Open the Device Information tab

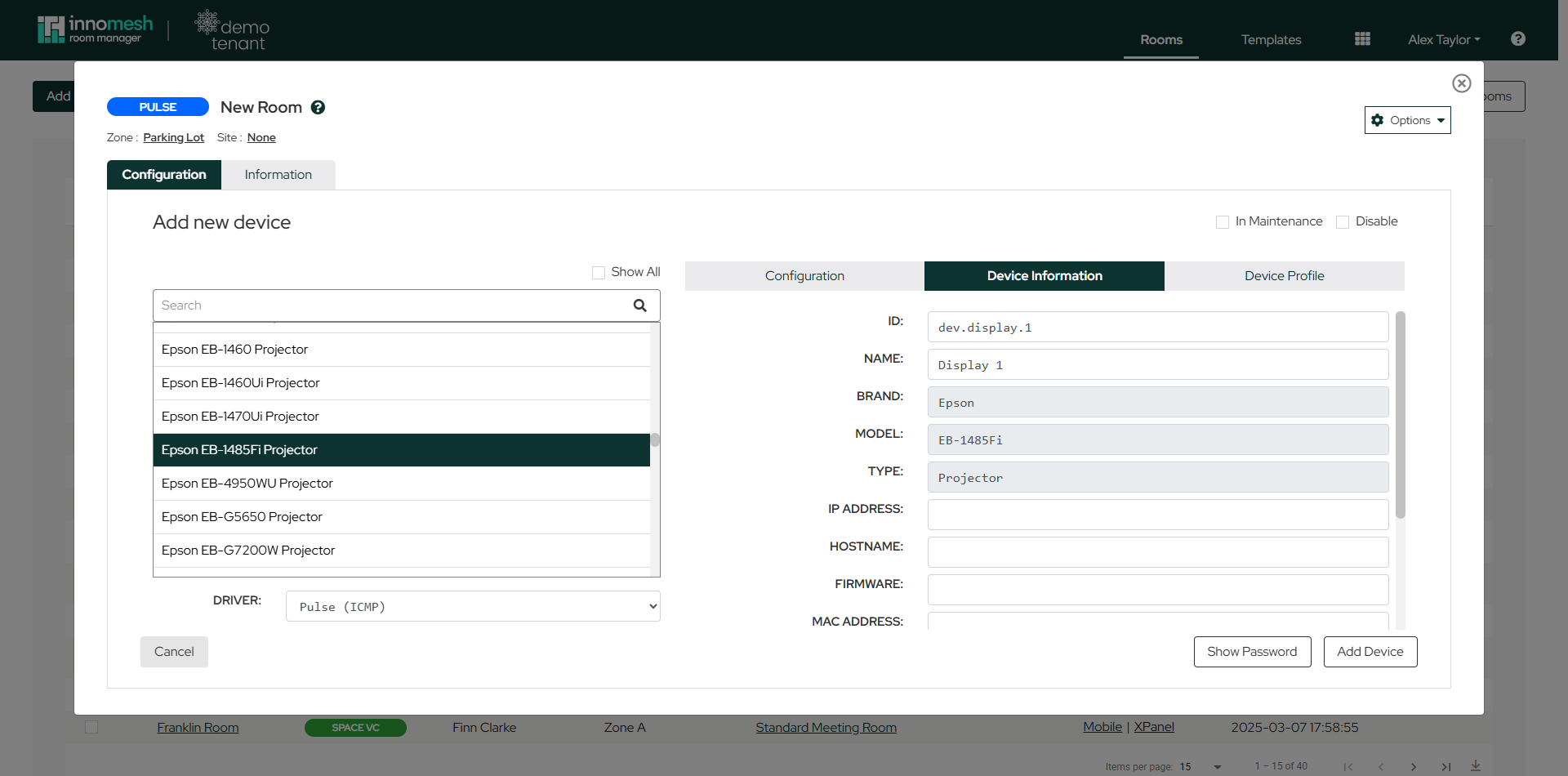pos(1045,276)
